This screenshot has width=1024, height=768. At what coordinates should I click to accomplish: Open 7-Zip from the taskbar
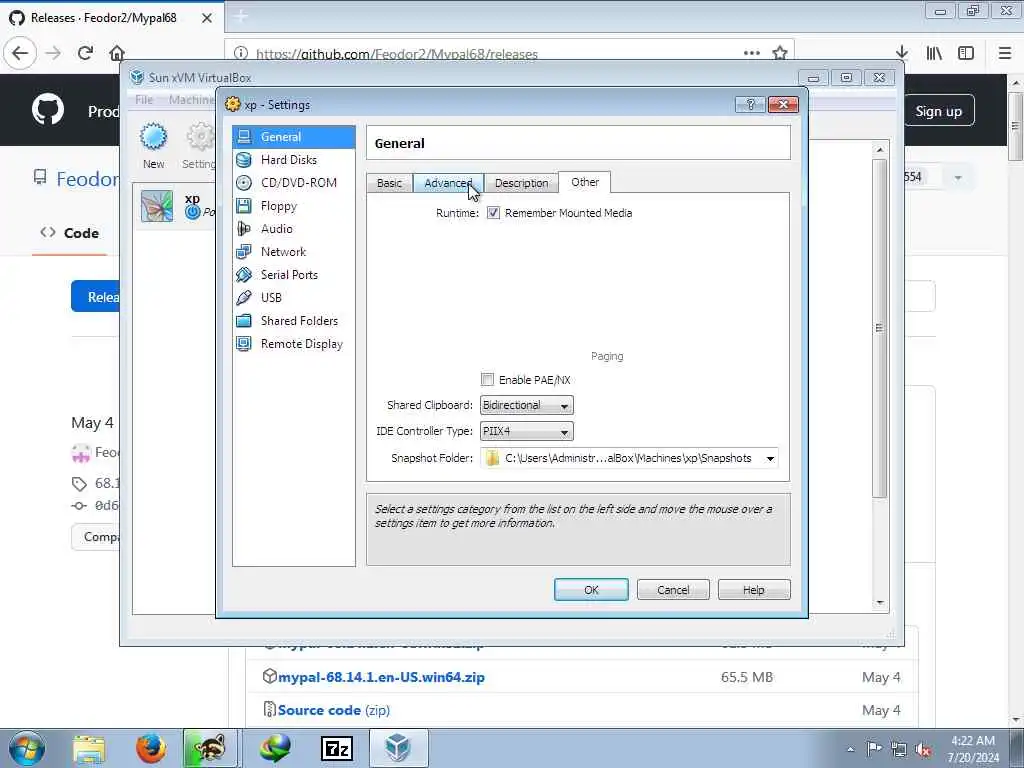[x=337, y=748]
